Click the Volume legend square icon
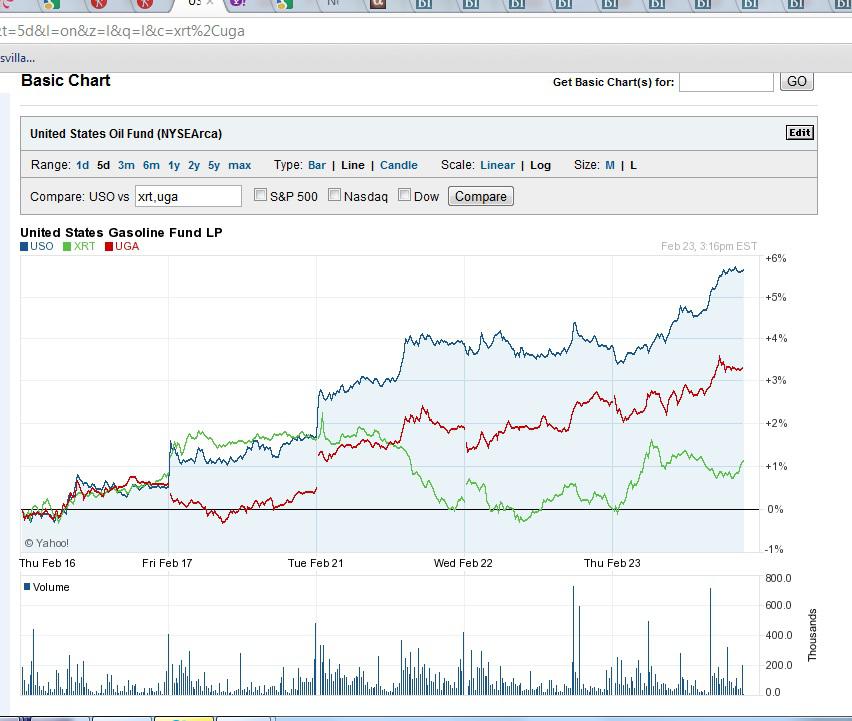This screenshot has width=852, height=721. point(27,587)
